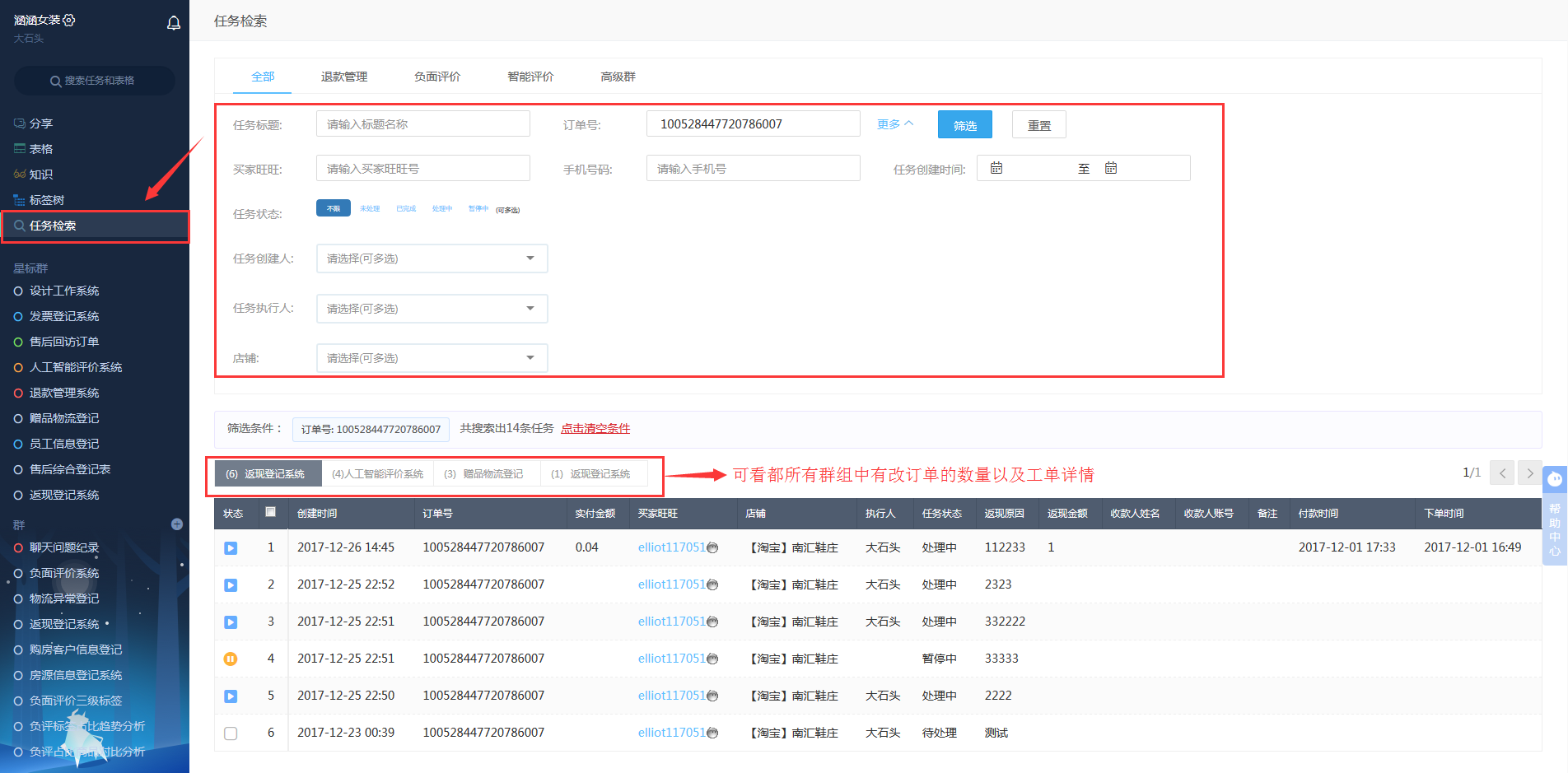Open the notification bell
The width and height of the screenshot is (1568, 773).
(x=174, y=23)
